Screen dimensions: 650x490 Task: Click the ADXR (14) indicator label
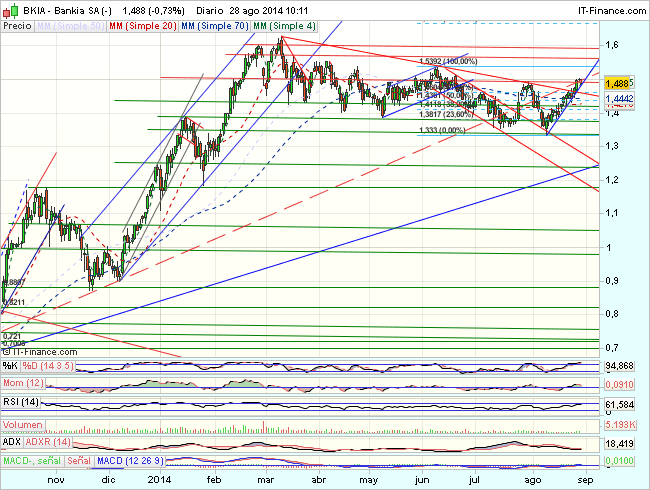click(48, 442)
